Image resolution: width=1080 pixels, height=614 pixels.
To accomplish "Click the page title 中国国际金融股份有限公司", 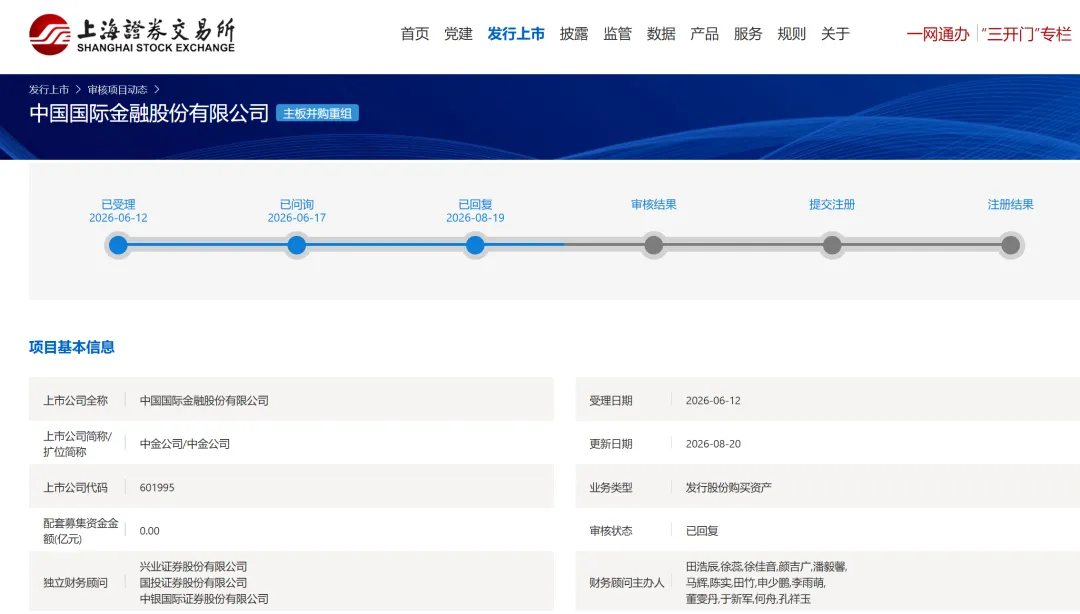I will click(x=149, y=113).
